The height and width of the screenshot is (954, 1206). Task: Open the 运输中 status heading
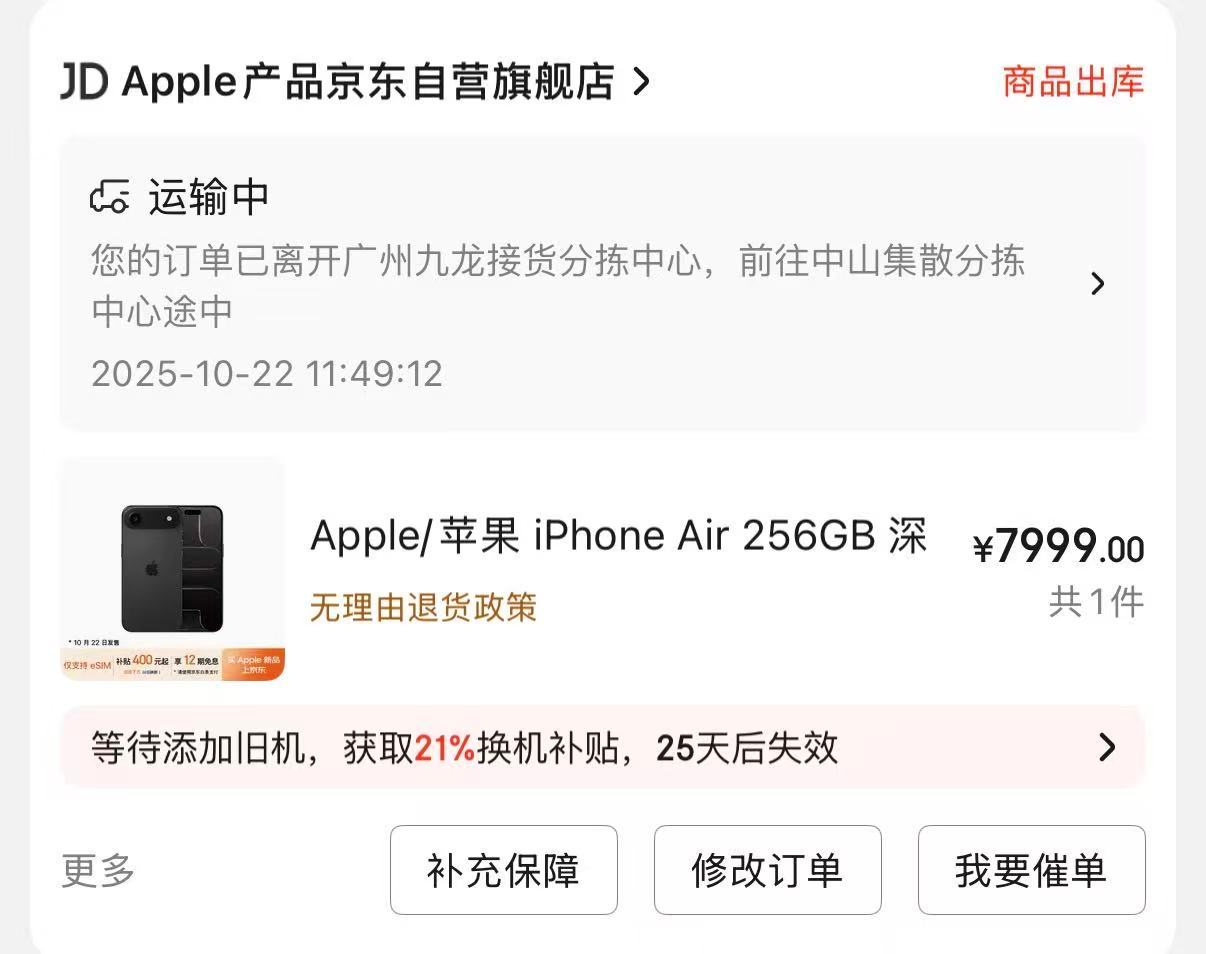(x=209, y=197)
